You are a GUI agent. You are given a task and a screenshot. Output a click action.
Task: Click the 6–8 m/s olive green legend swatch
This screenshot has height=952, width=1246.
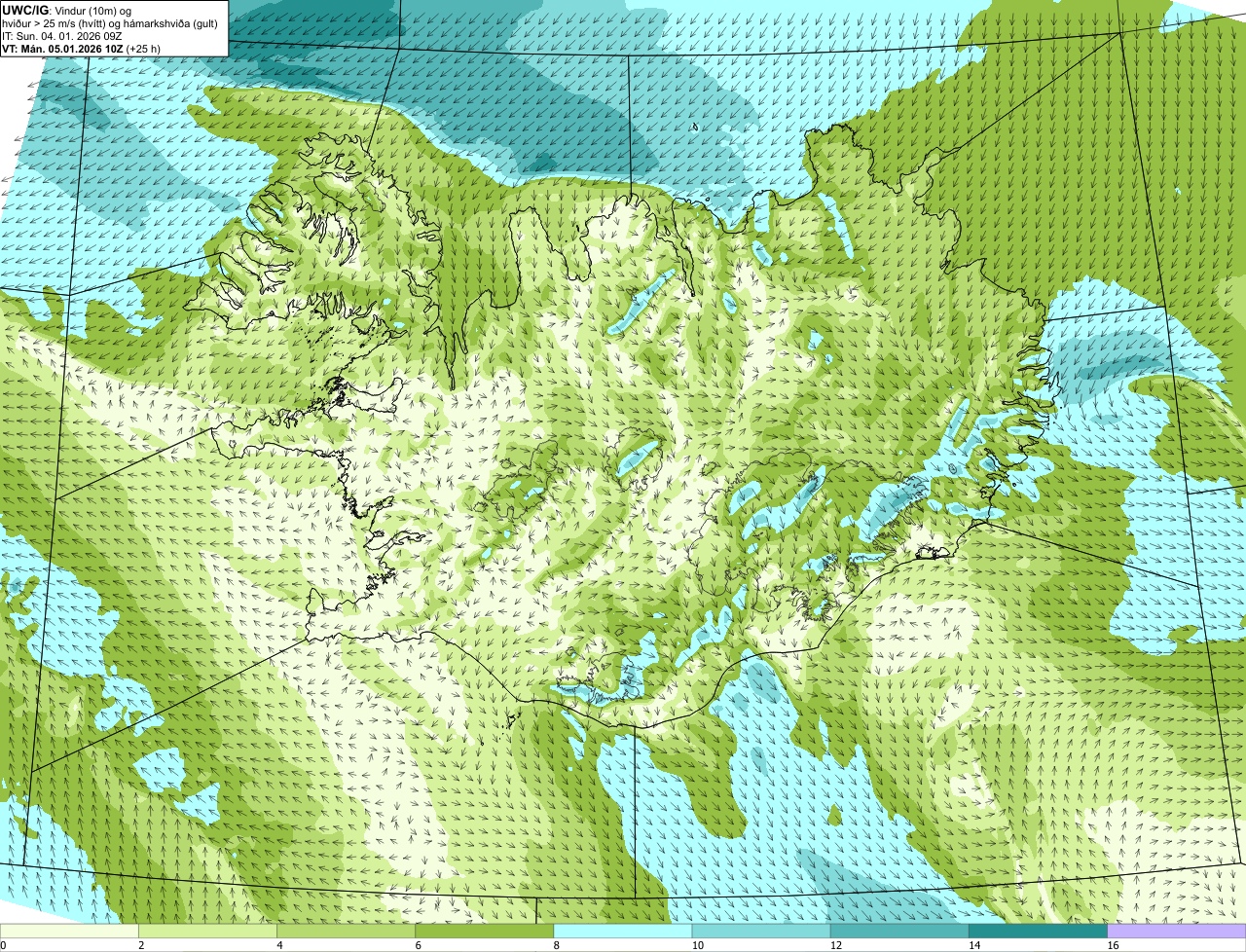485,932
